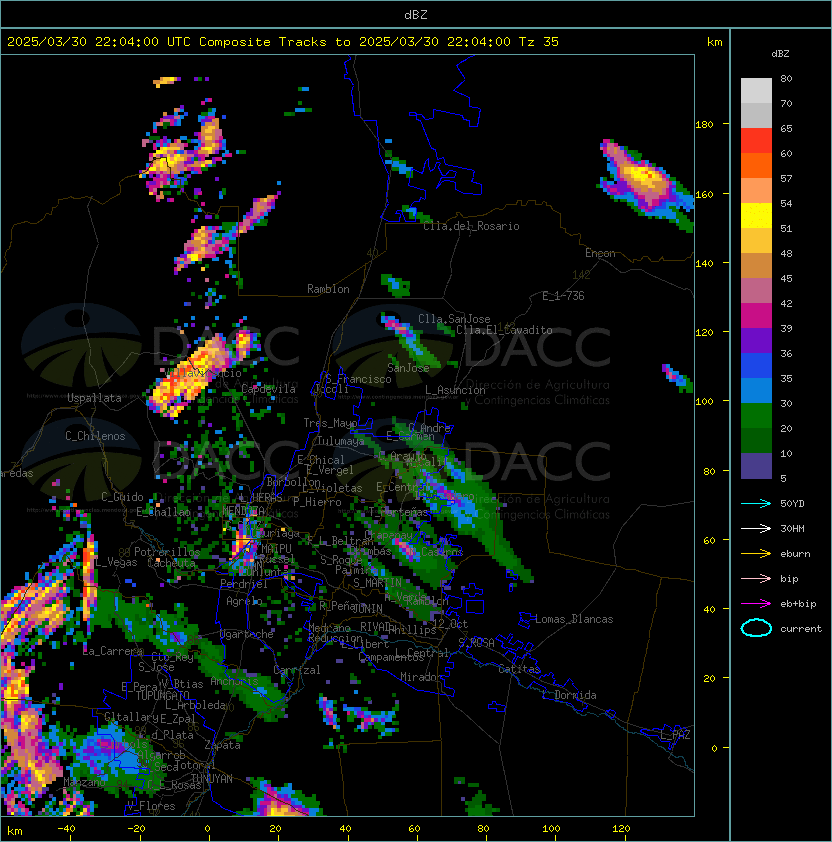Click the 'Lomas_Blancas' map label
Viewport: 832px width, 842px height.
[574, 619]
